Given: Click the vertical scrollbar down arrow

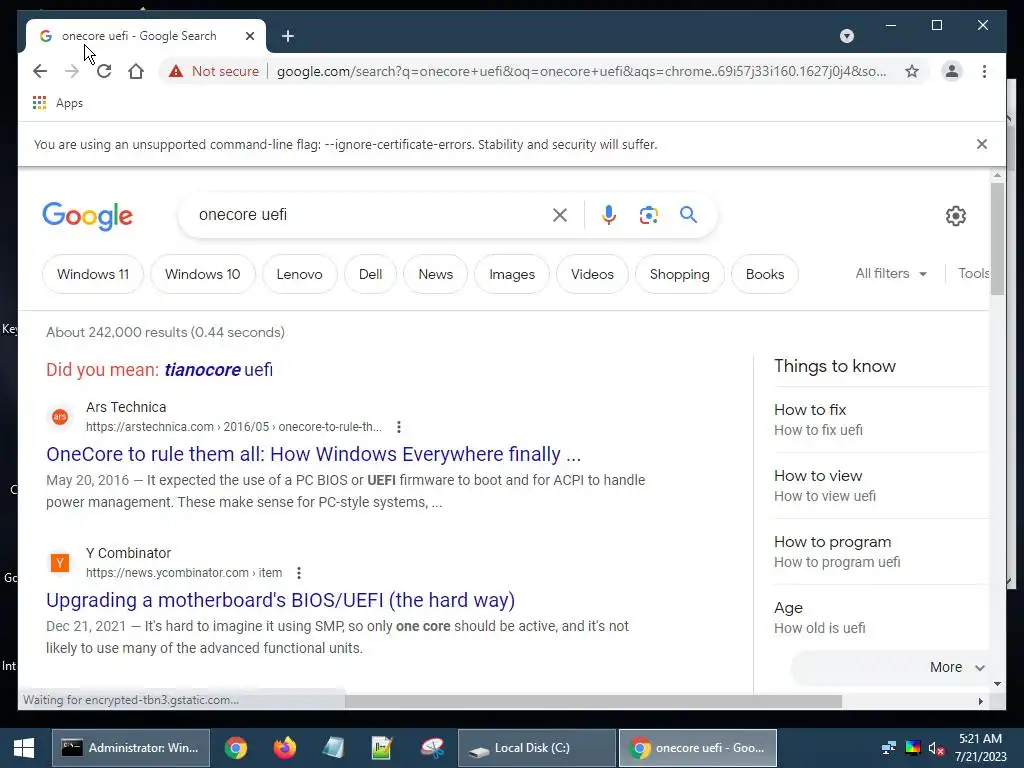Looking at the screenshot, I should 997,684.
